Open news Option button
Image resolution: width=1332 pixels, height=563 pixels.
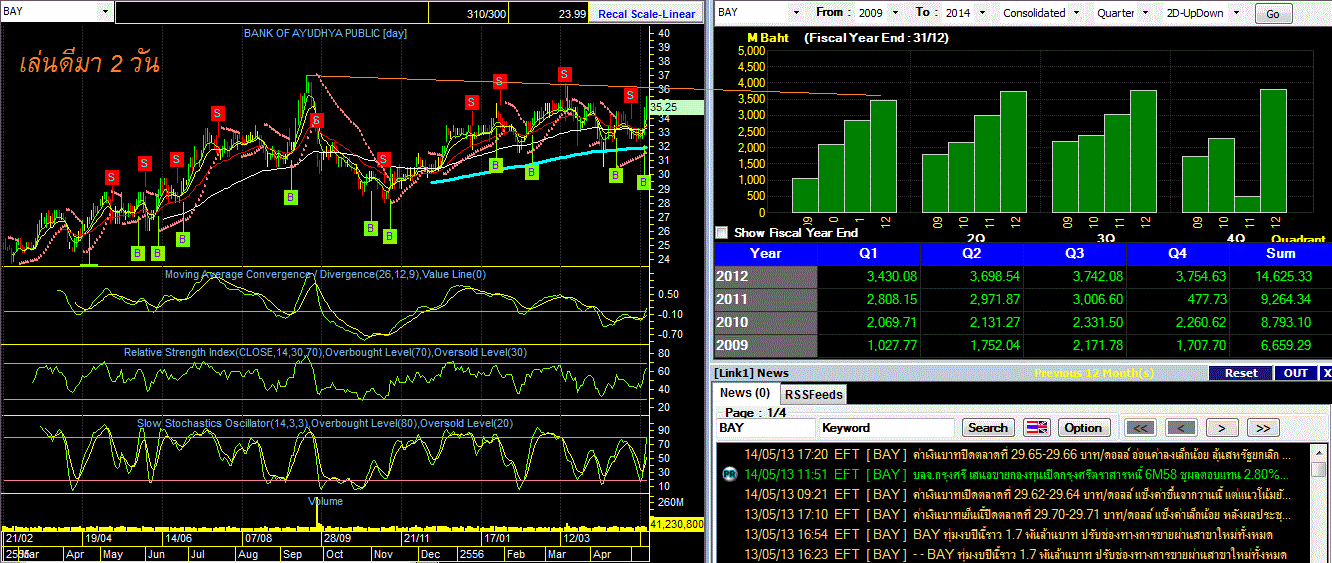1083,427
